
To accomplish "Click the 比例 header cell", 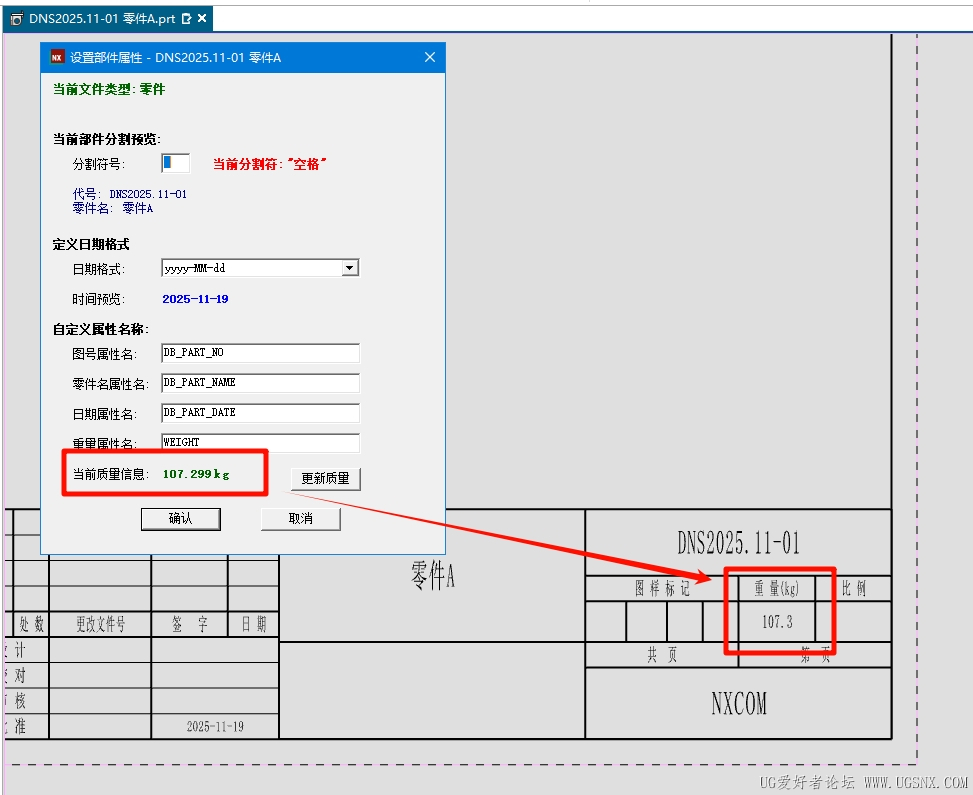I will (x=854, y=588).
